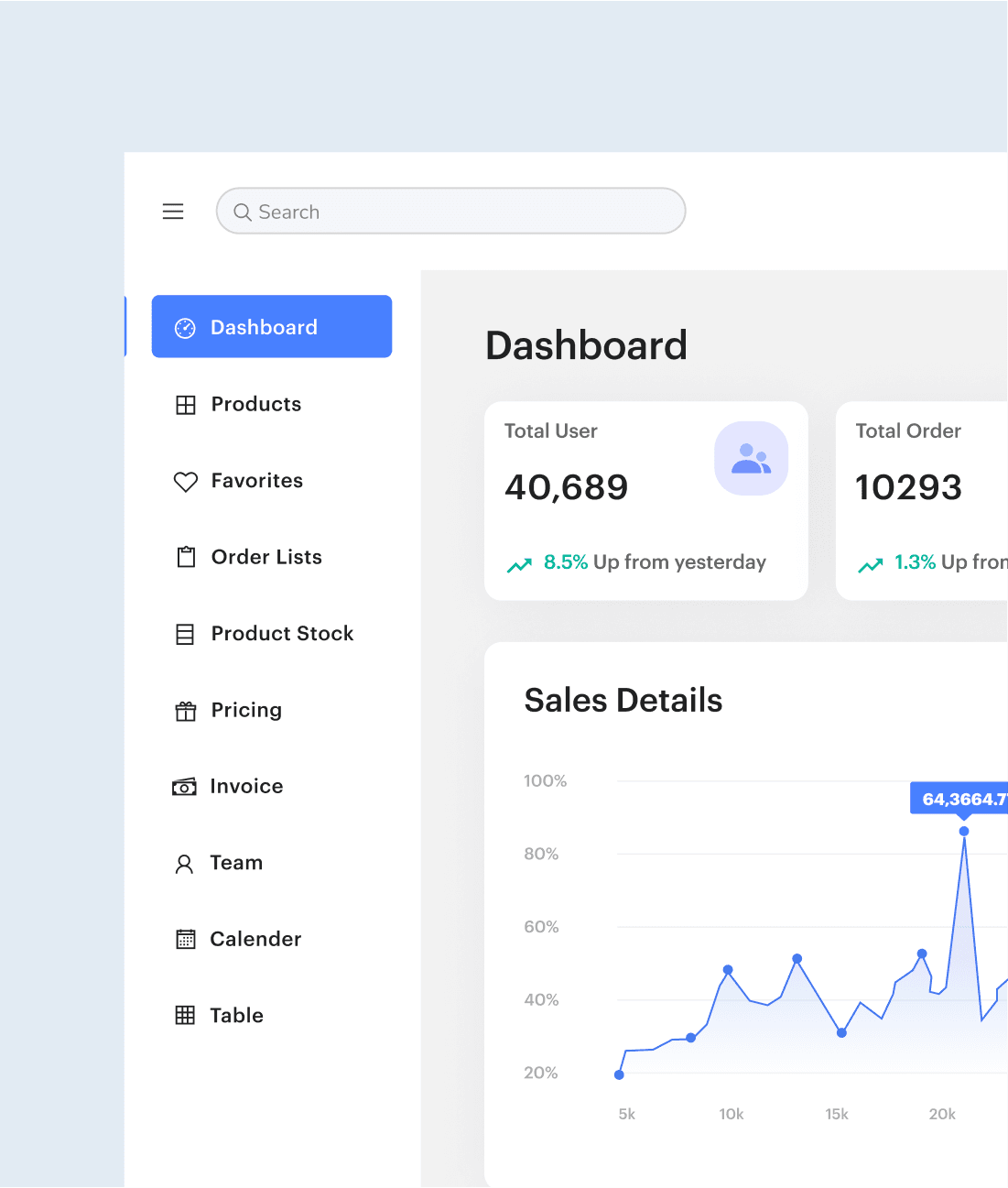The height and width of the screenshot is (1188, 1008).
Task: Go to Order Lists page
Action: coord(266,557)
